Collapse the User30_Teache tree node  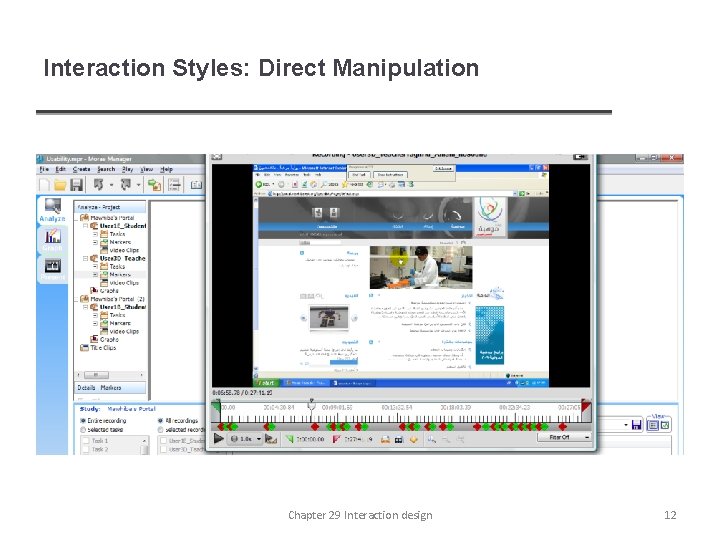coord(85,259)
